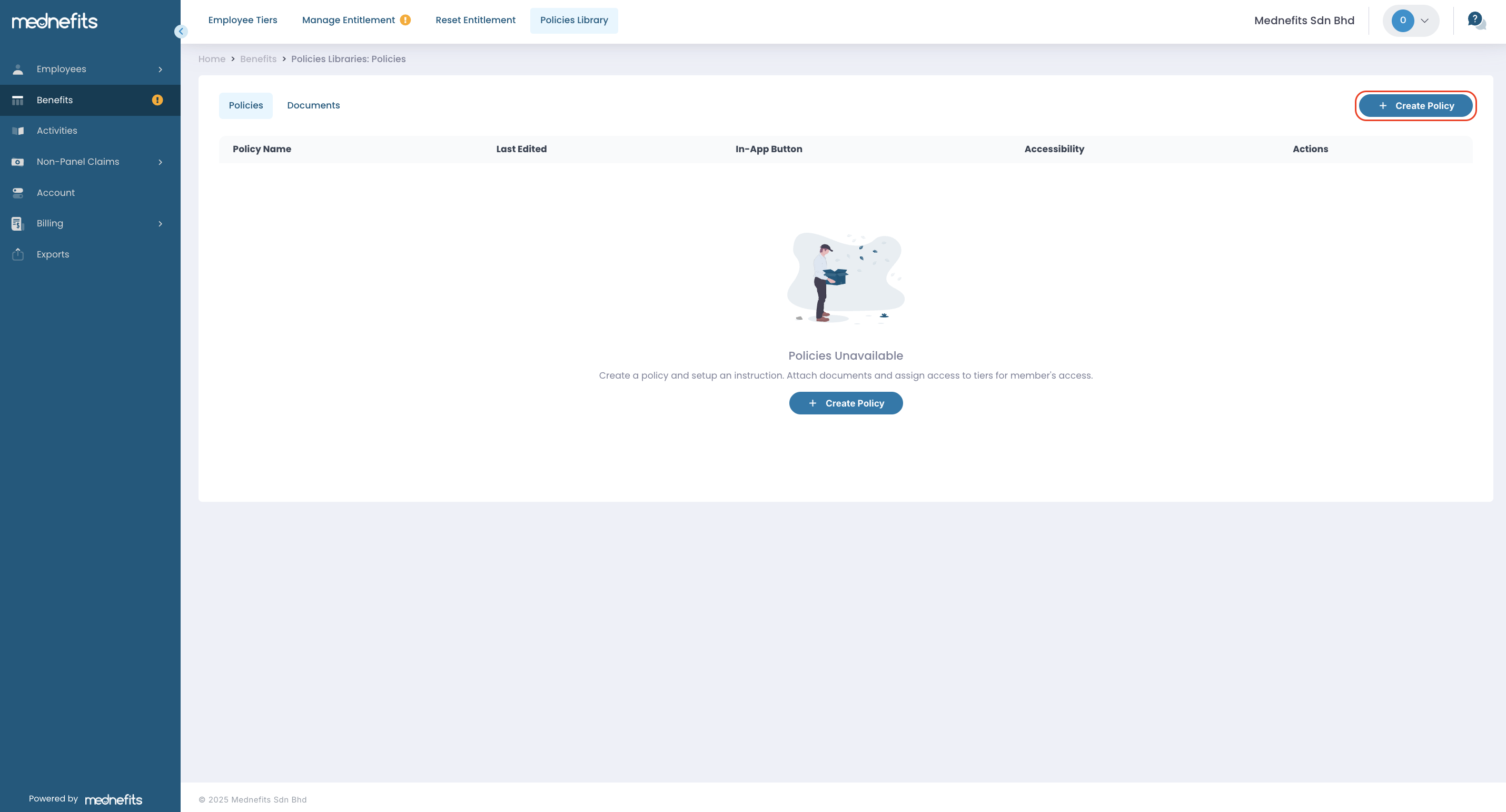Viewport: 1506px width, 812px height.
Task: Open Manage Entitlement tab
Action: click(x=356, y=21)
